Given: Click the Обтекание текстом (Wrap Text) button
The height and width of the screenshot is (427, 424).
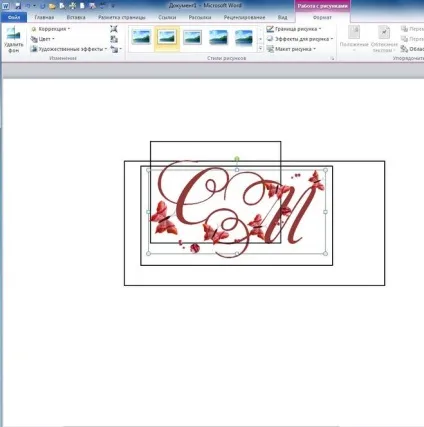Looking at the screenshot, I should pyautogui.click(x=384, y=40).
